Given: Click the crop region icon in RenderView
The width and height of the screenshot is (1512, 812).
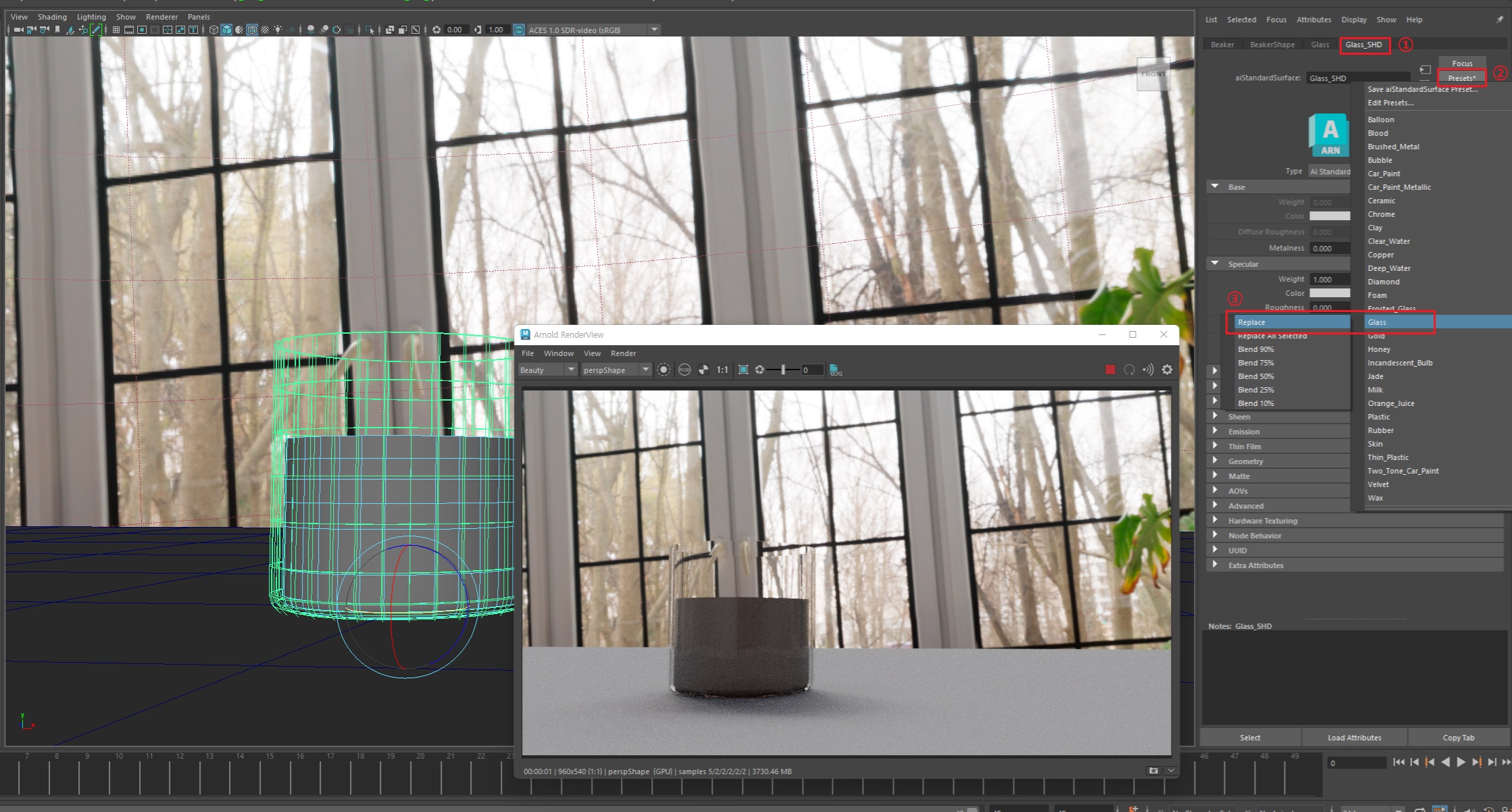Looking at the screenshot, I should pyautogui.click(x=743, y=370).
